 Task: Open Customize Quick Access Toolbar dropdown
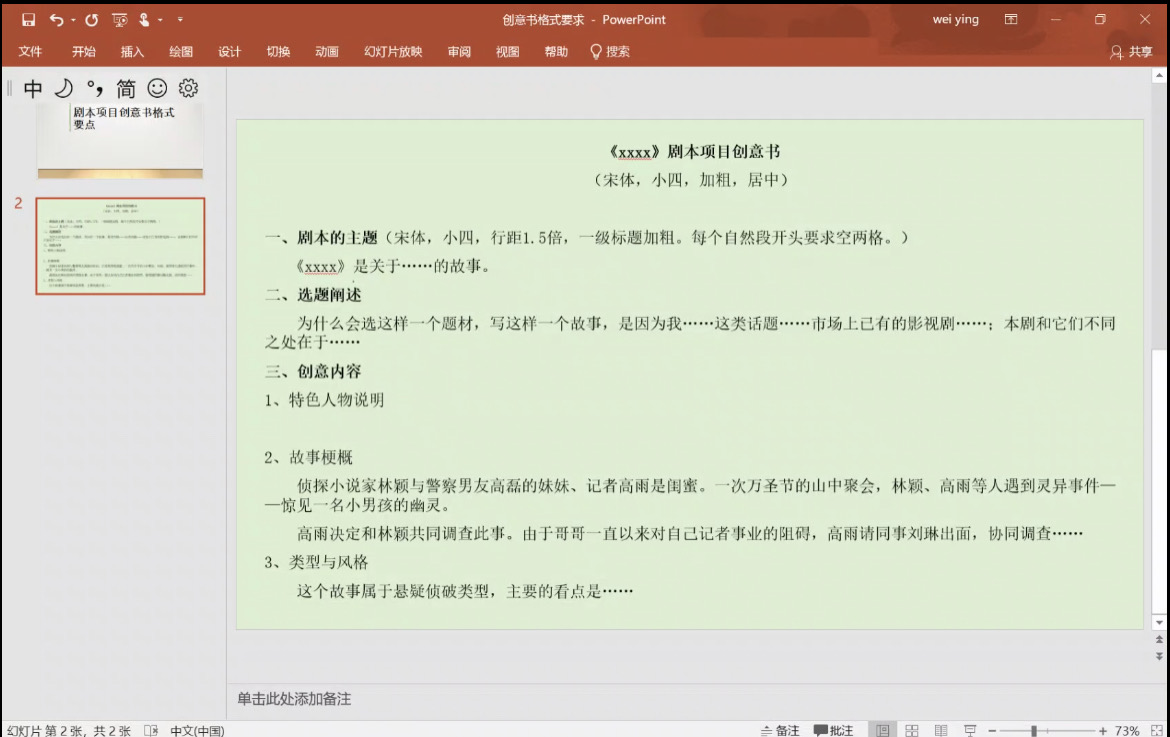point(180,20)
